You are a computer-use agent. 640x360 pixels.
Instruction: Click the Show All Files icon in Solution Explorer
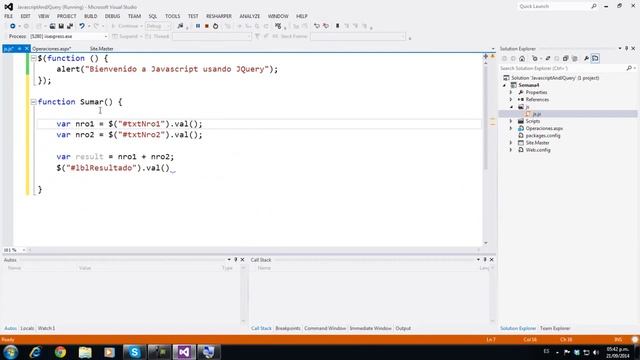click(x=575, y=58)
